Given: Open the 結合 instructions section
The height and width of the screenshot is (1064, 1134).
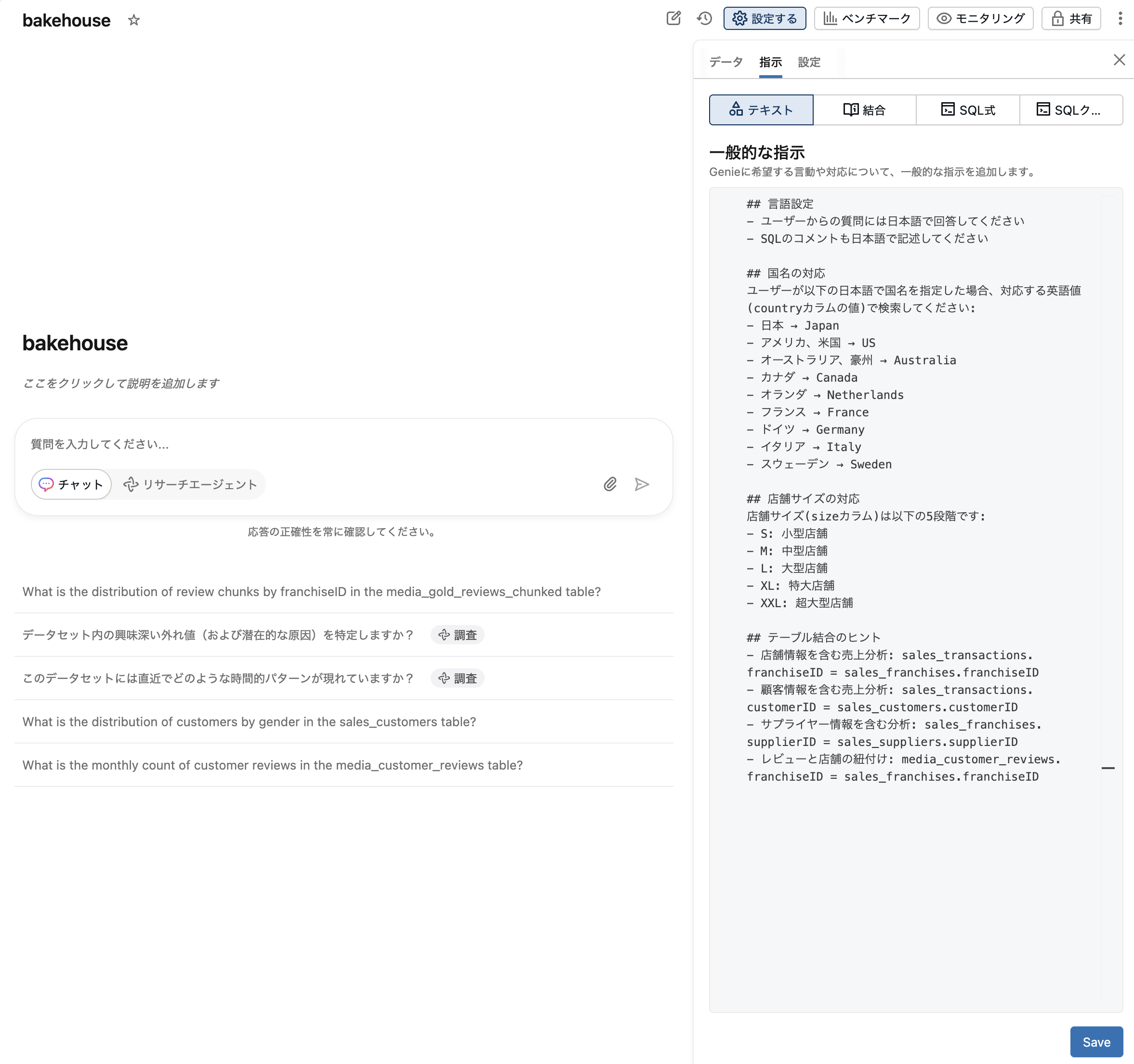Looking at the screenshot, I should click(865, 109).
